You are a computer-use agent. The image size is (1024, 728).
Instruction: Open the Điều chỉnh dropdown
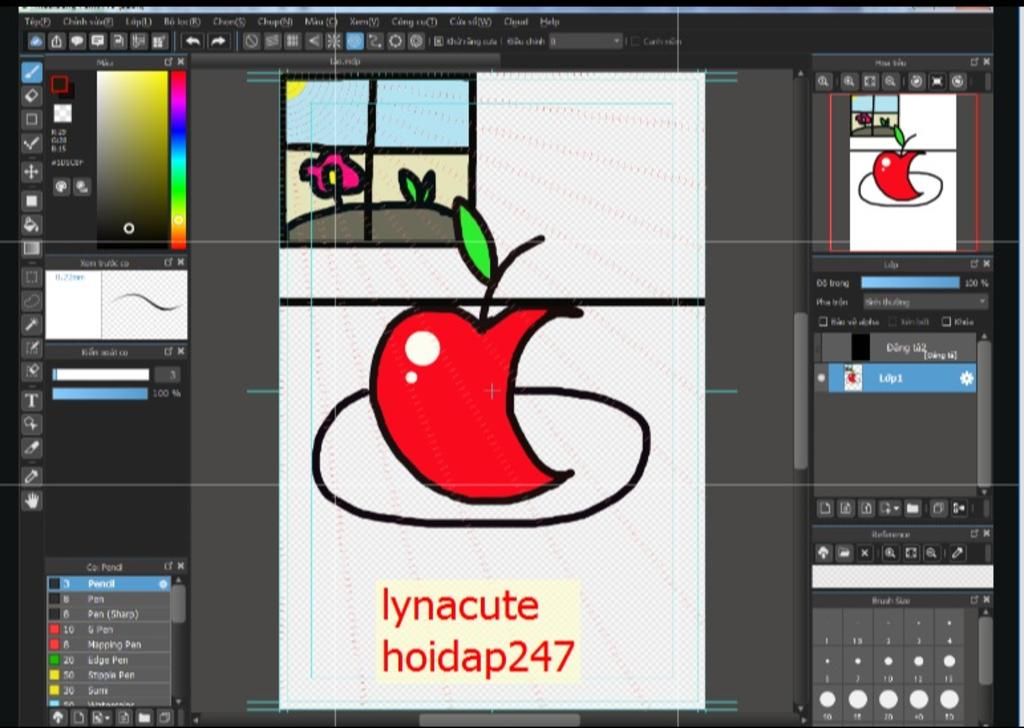[585, 41]
